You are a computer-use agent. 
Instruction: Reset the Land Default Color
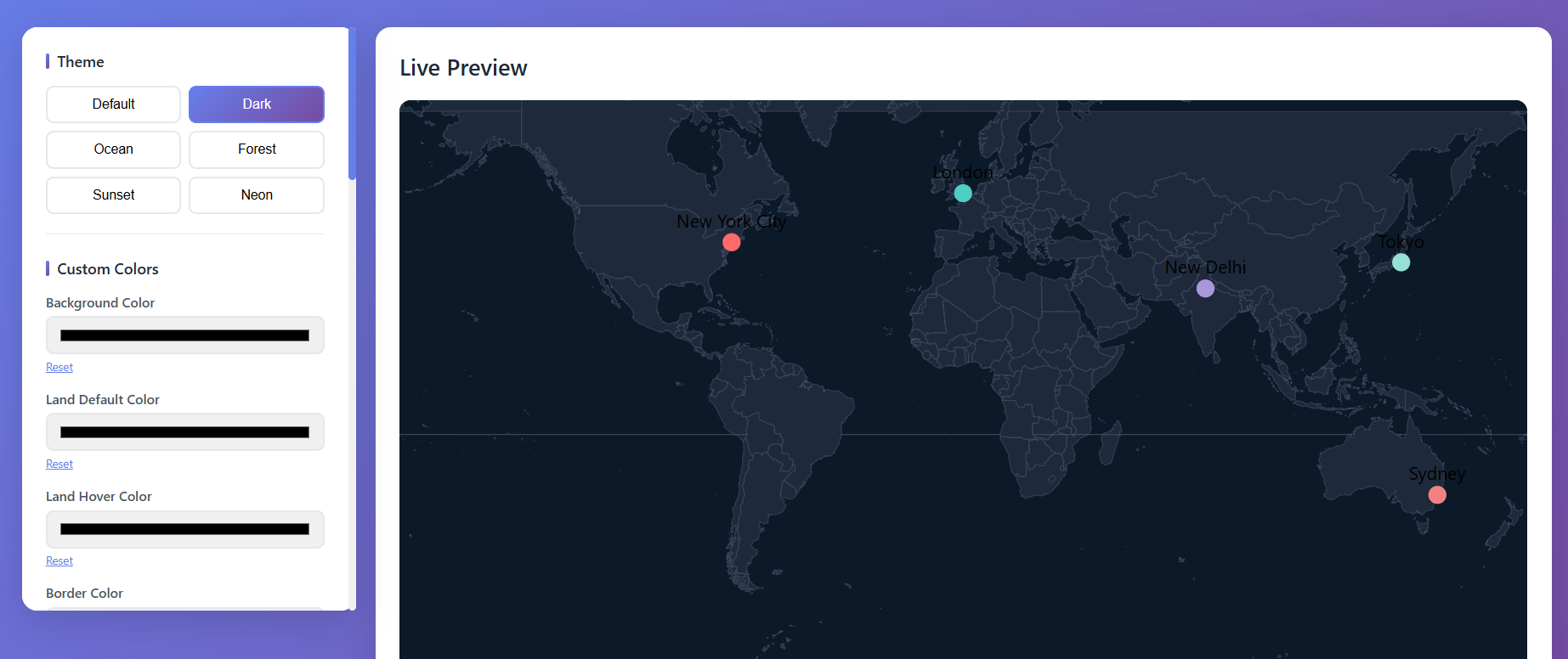[59, 464]
